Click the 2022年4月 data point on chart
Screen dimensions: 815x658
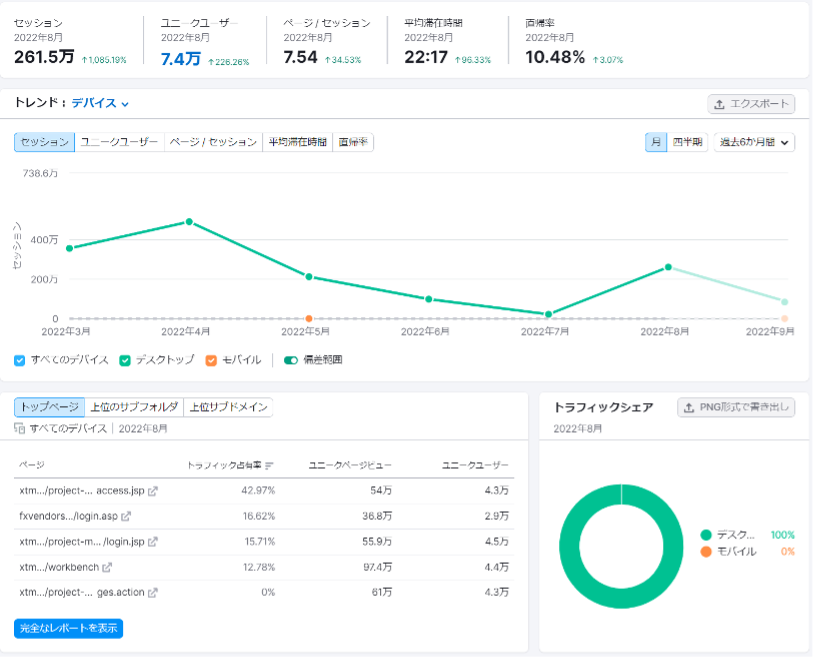[x=189, y=222]
